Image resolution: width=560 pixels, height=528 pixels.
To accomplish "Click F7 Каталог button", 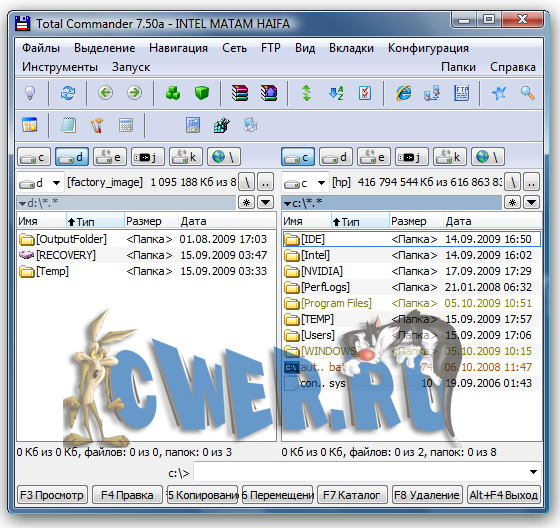I will click(x=352, y=495).
